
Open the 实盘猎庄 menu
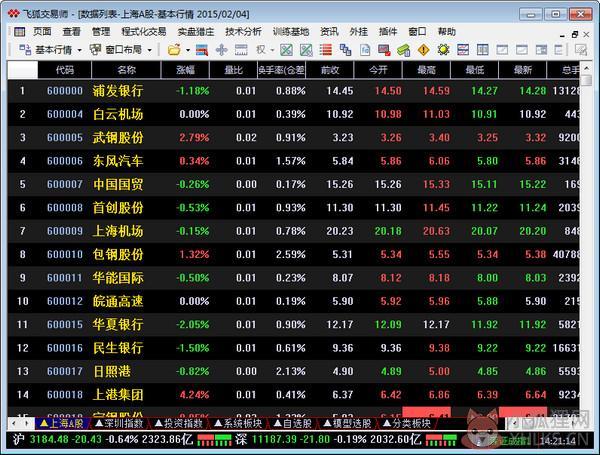196,32
